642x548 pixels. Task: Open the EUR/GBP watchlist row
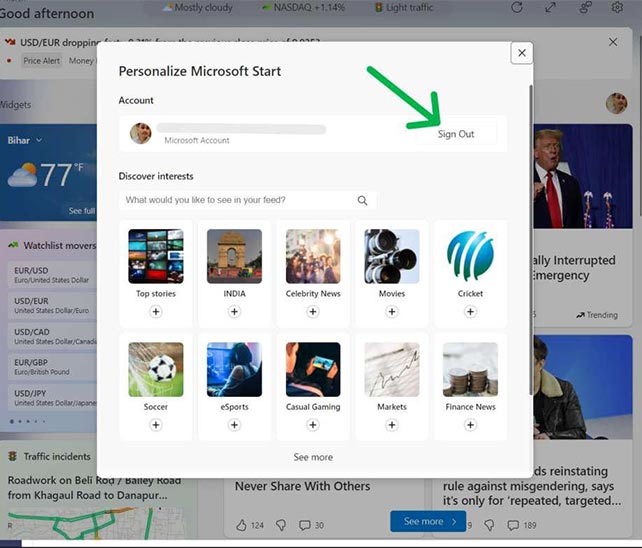pos(52,367)
